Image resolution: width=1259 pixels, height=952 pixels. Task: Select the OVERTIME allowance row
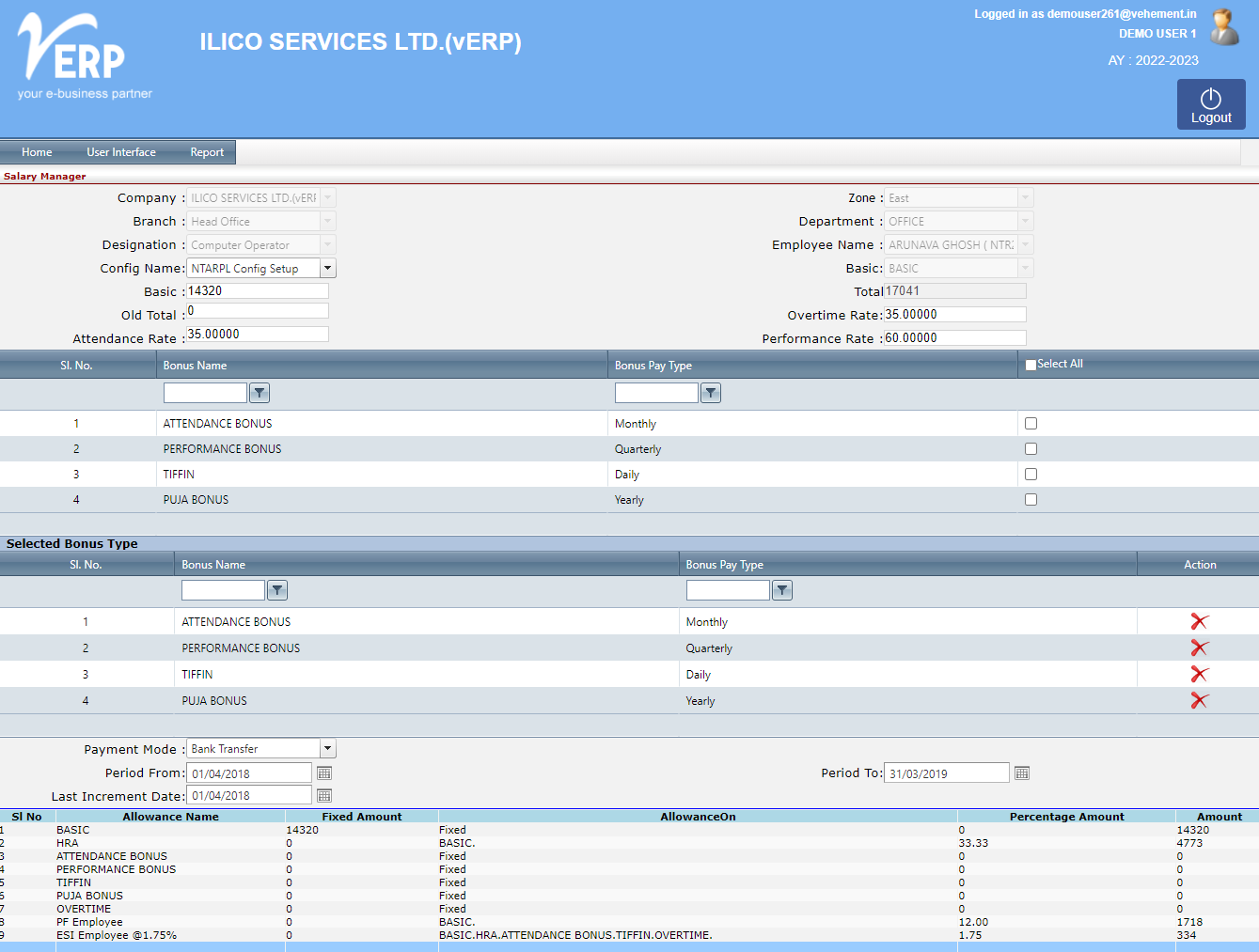point(629,909)
